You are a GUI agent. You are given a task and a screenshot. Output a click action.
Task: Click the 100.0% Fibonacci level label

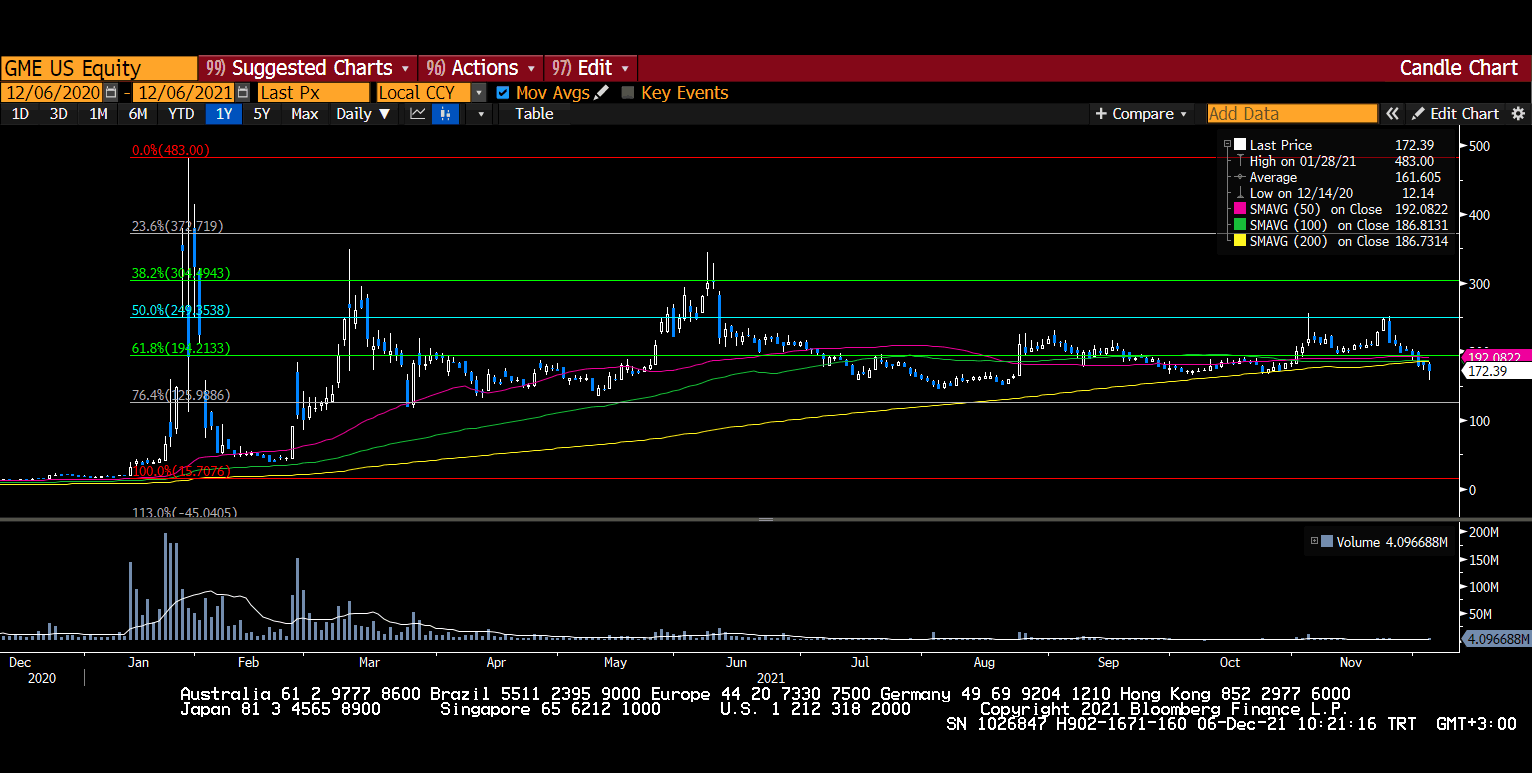coord(181,471)
